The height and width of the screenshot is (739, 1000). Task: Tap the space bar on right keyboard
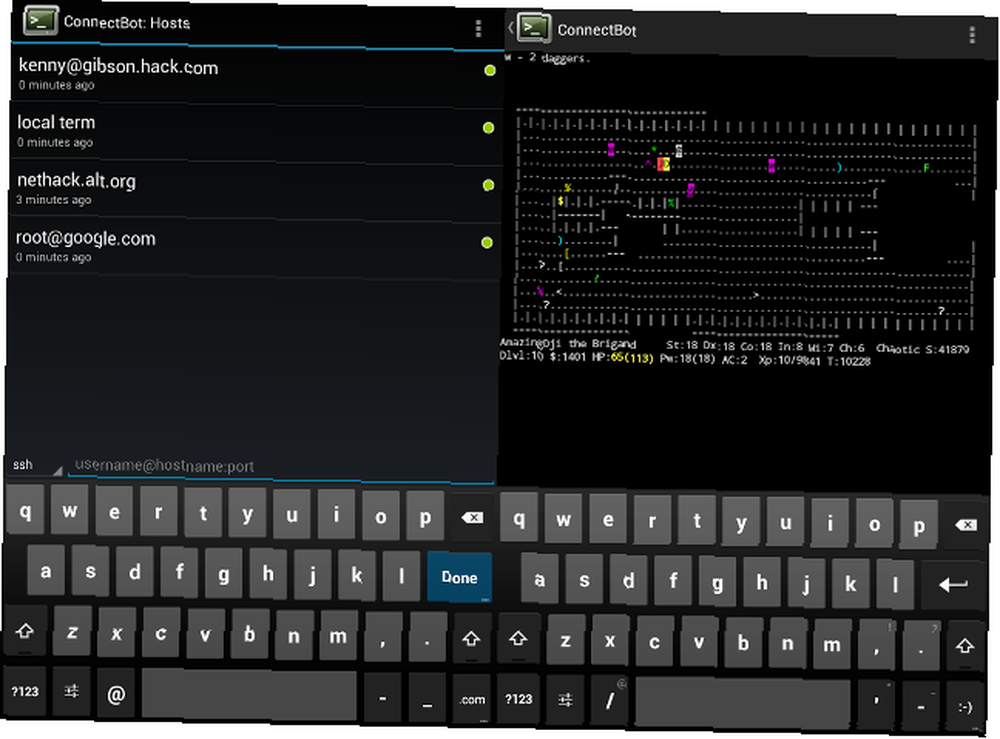point(742,704)
